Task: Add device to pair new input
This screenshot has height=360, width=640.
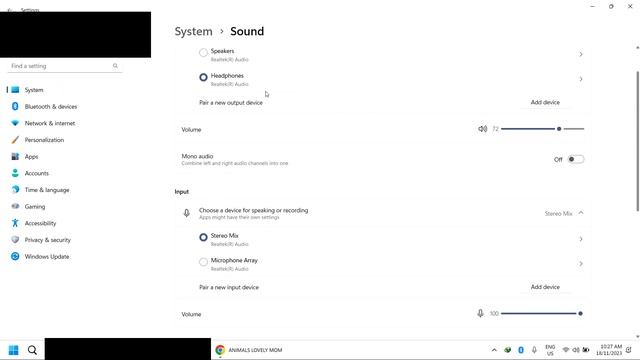Action: point(545,287)
